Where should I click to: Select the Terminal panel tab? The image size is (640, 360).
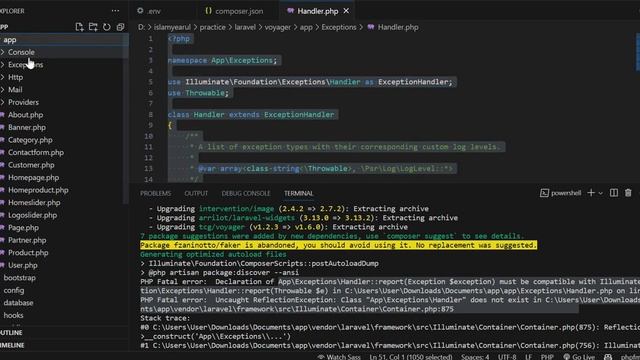pos(299,193)
